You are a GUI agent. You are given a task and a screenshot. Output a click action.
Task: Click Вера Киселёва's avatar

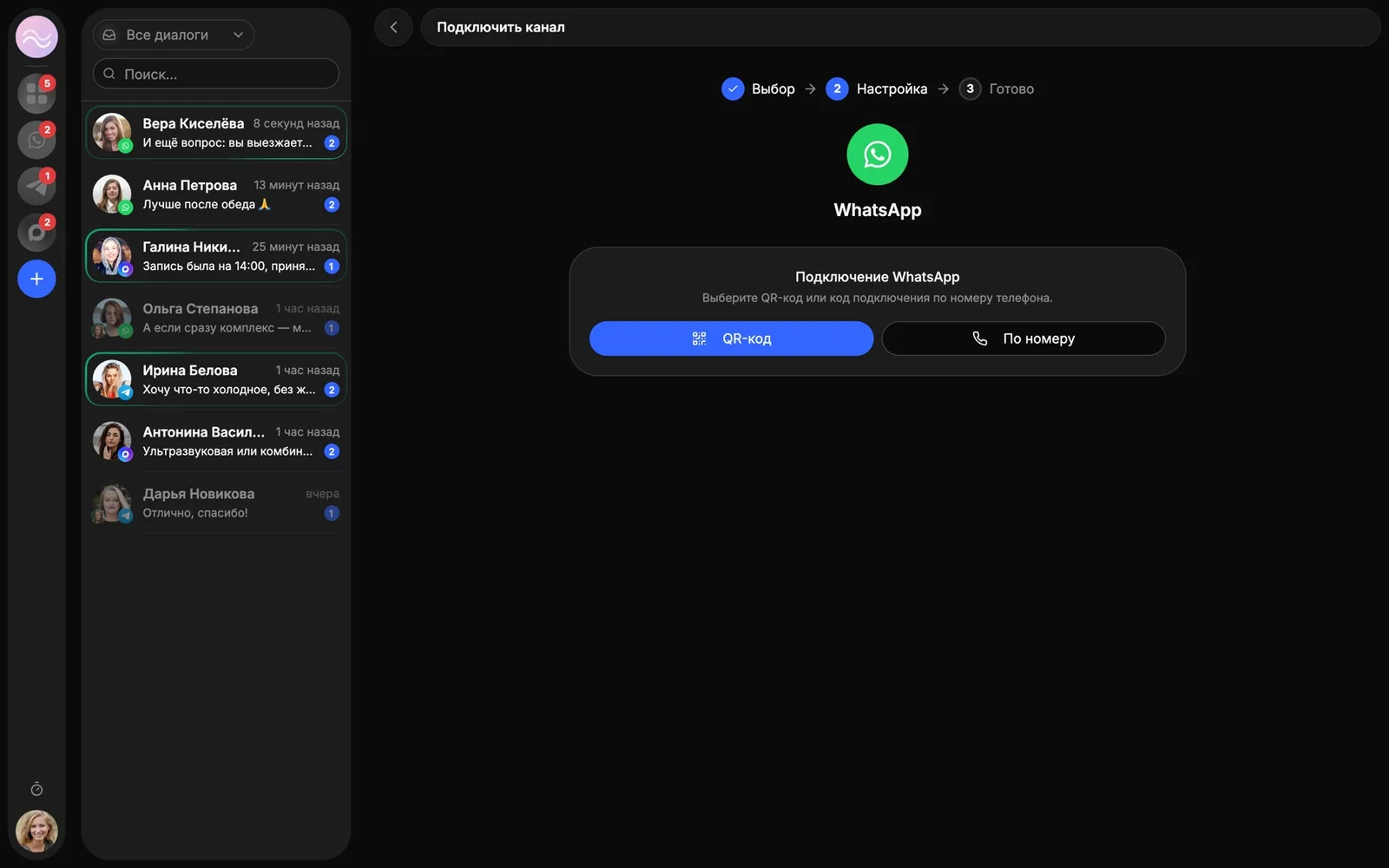tap(112, 133)
